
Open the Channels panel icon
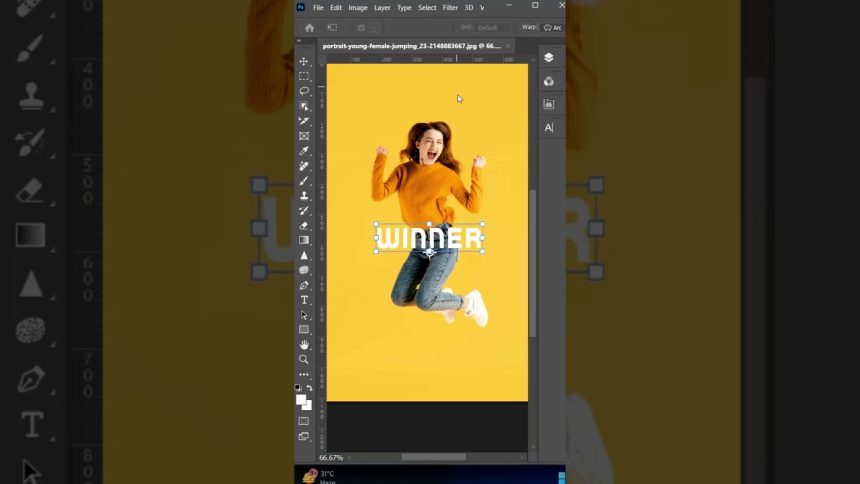(549, 81)
